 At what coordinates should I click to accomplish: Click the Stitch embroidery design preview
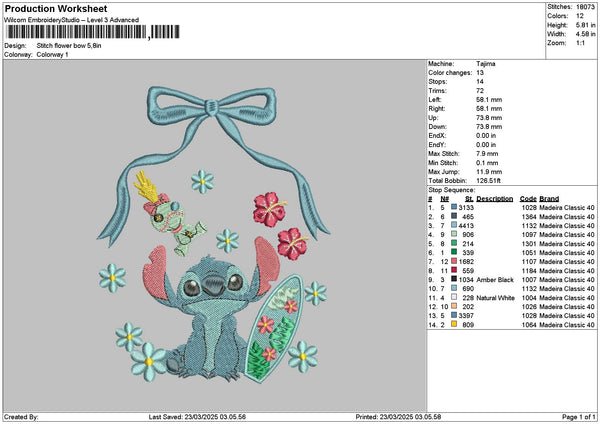[213, 235]
